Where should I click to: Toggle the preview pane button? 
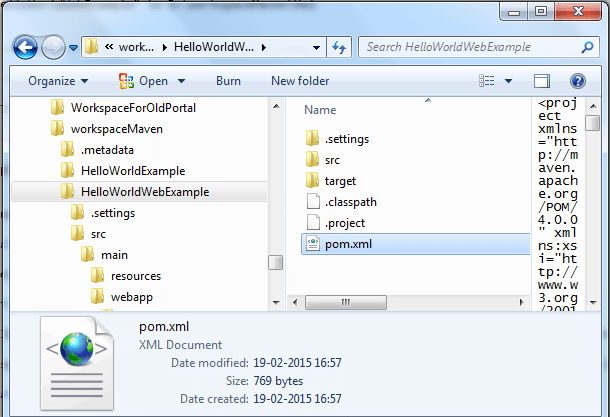pyautogui.click(x=541, y=81)
